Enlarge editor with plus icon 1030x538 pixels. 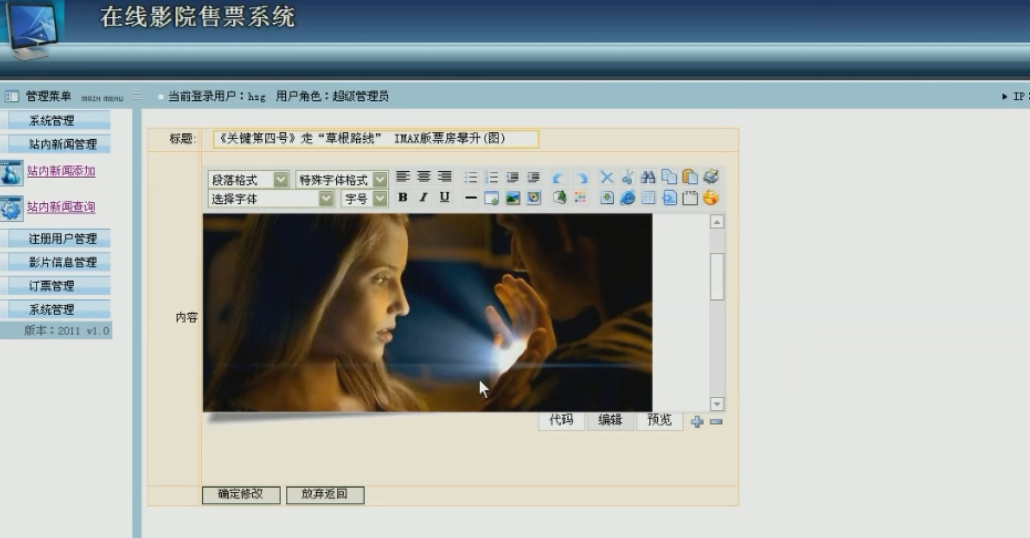click(x=697, y=422)
